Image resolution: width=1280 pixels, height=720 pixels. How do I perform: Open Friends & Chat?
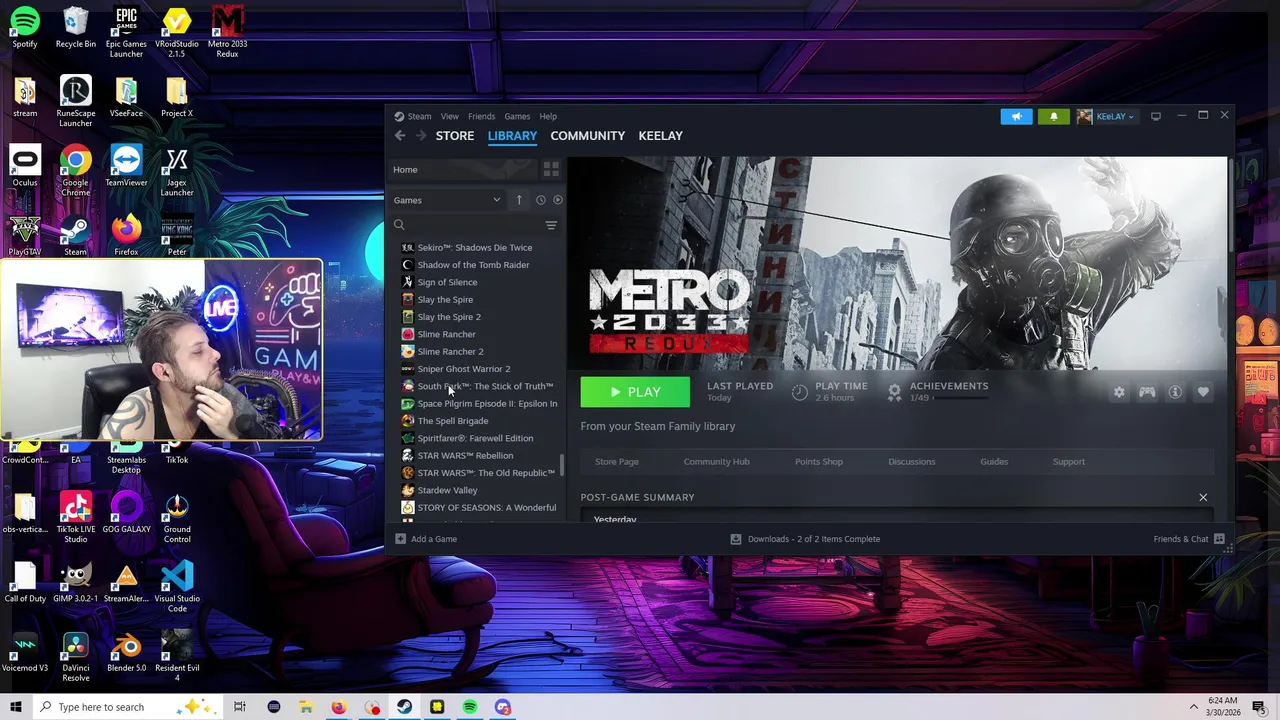[x=1189, y=539]
